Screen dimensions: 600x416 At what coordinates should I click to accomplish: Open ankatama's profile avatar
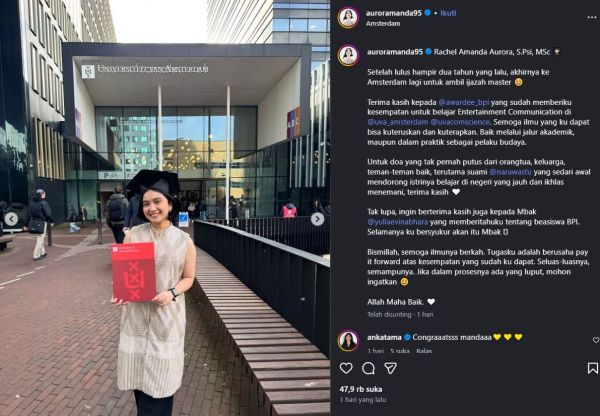click(x=348, y=340)
